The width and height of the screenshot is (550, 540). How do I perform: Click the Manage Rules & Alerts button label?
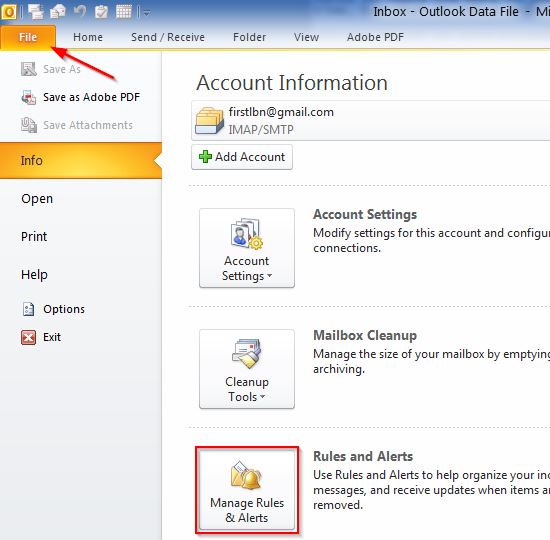point(247,511)
